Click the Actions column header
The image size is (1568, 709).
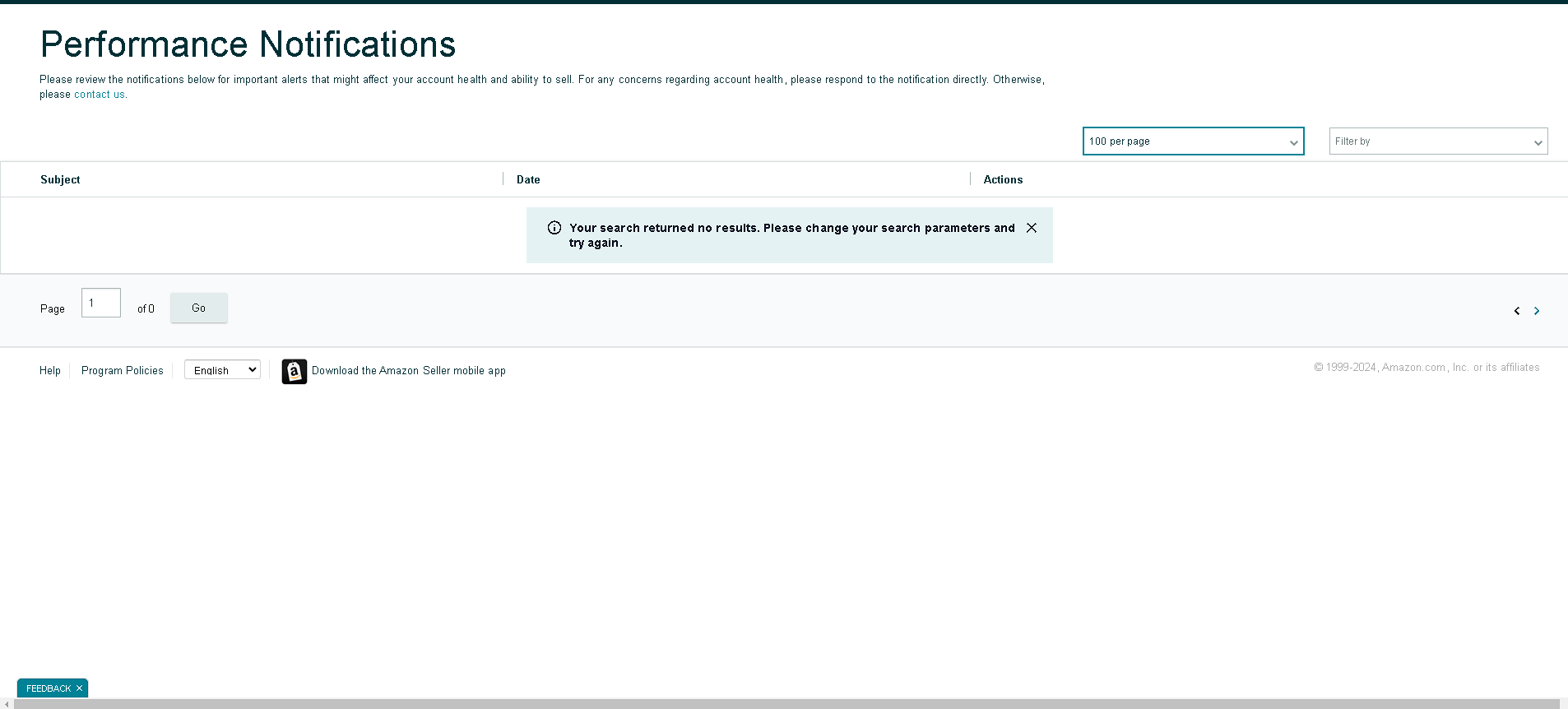click(1003, 179)
